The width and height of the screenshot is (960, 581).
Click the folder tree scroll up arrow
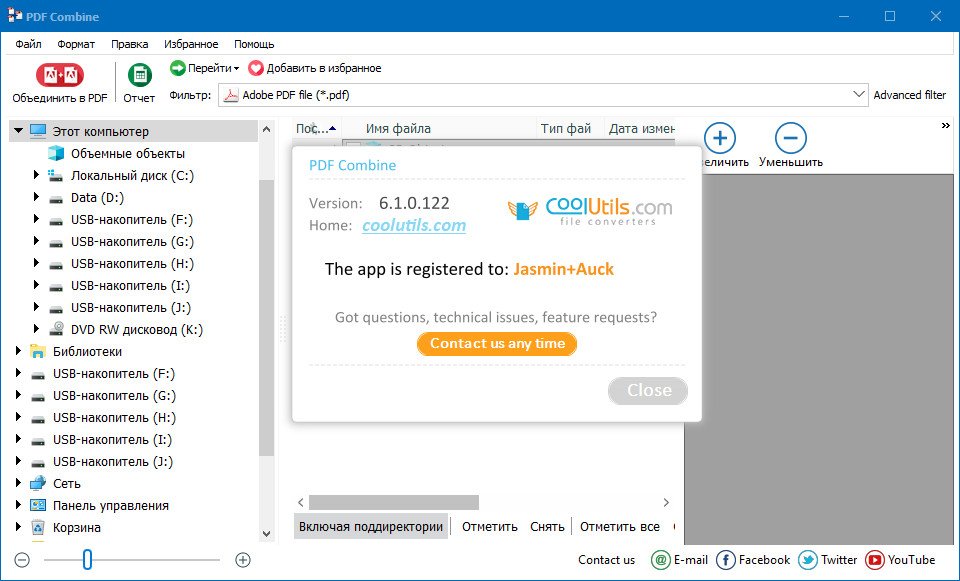tap(266, 129)
